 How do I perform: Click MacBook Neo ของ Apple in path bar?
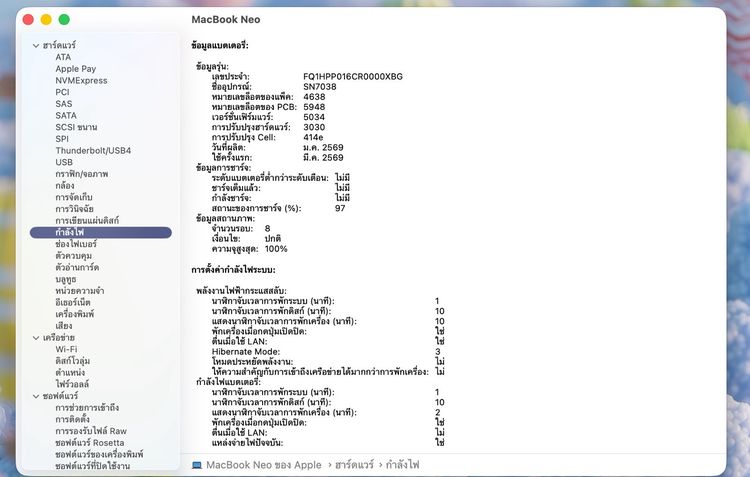point(264,465)
